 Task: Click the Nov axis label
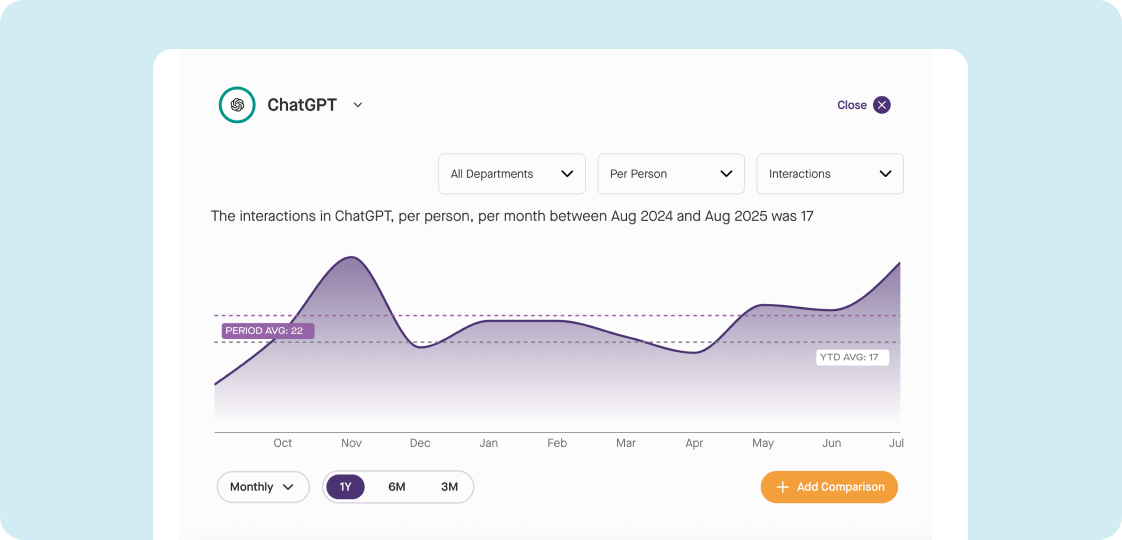tap(351, 443)
